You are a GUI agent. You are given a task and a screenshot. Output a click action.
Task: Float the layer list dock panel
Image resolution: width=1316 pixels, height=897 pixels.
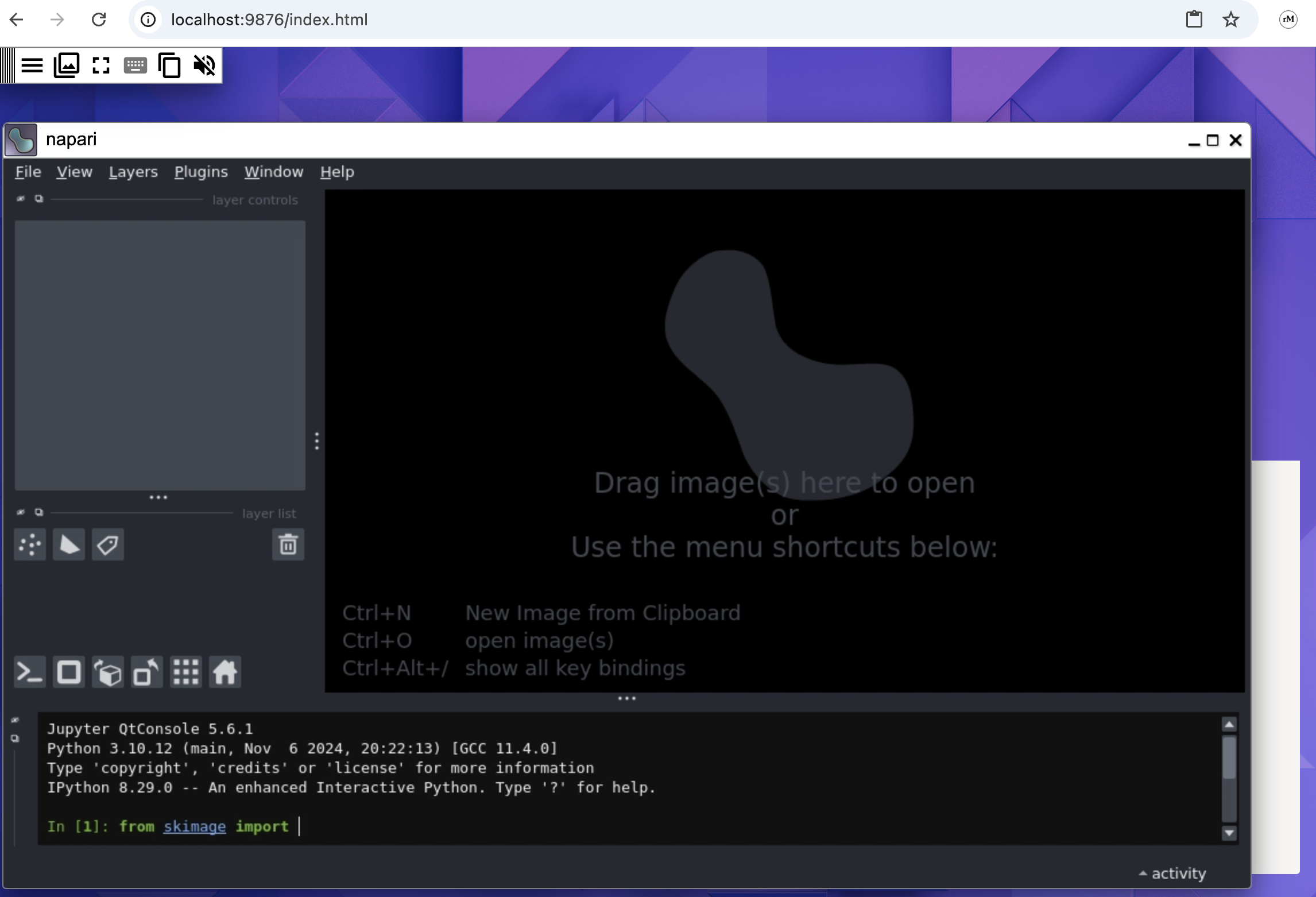[39, 512]
